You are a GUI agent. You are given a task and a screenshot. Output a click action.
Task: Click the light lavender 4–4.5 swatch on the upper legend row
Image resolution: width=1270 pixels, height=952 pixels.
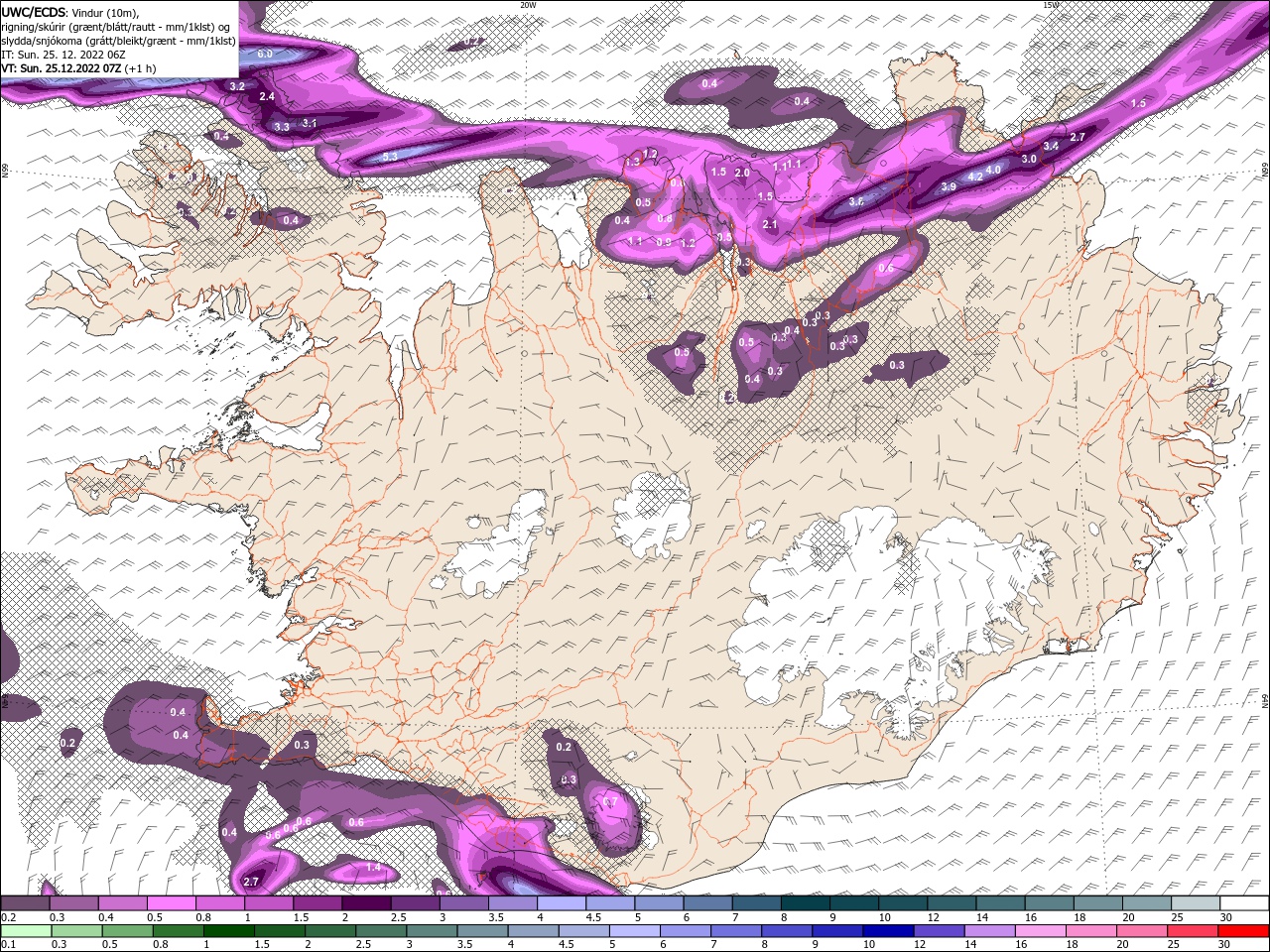[562, 903]
